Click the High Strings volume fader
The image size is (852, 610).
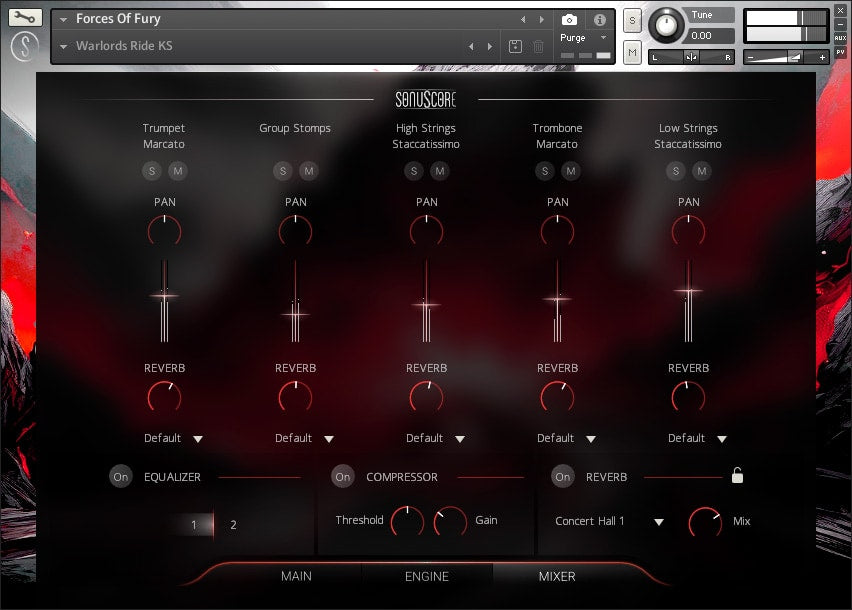click(426, 305)
